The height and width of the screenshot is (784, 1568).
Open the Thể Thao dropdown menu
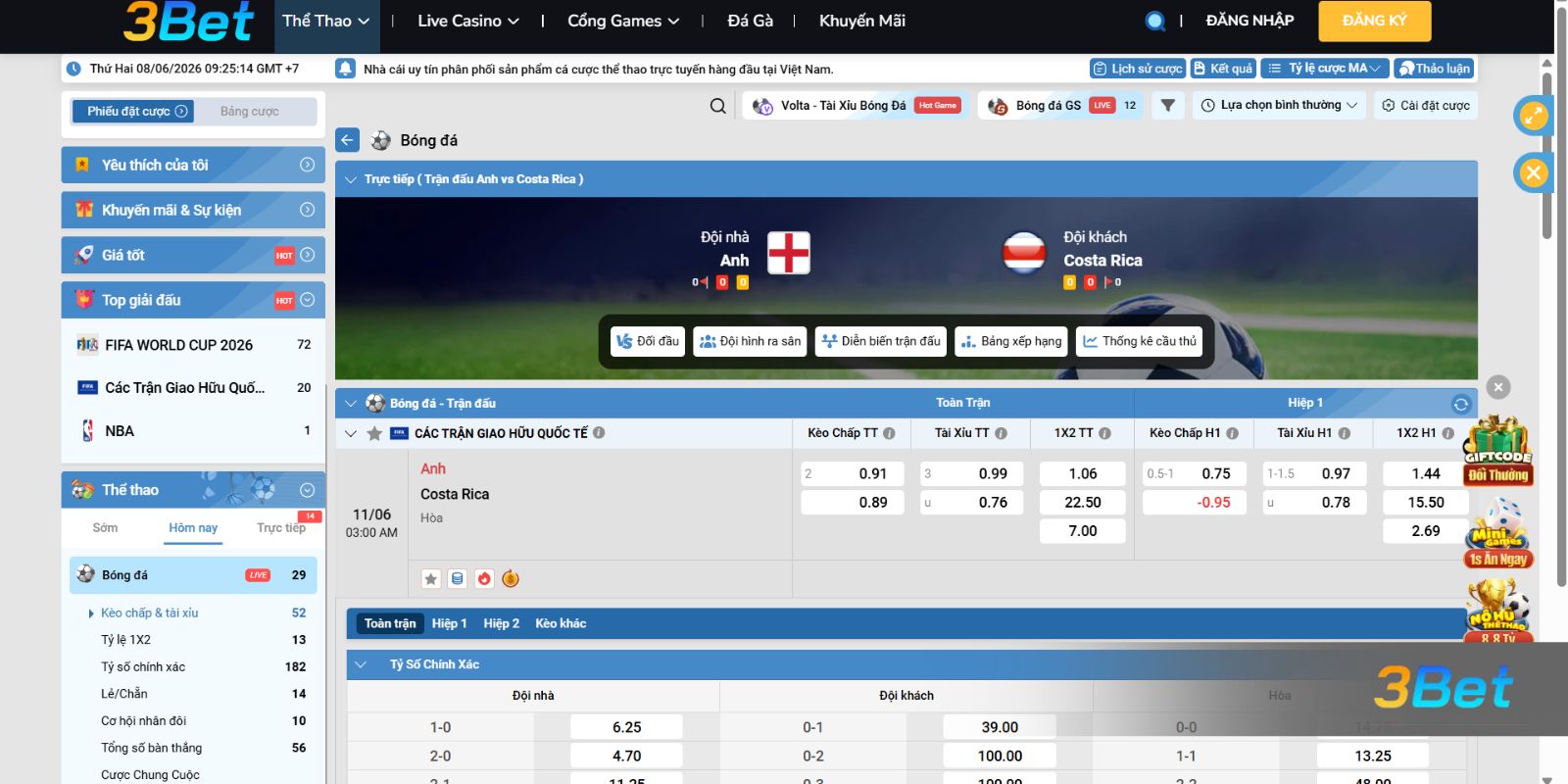[x=325, y=21]
